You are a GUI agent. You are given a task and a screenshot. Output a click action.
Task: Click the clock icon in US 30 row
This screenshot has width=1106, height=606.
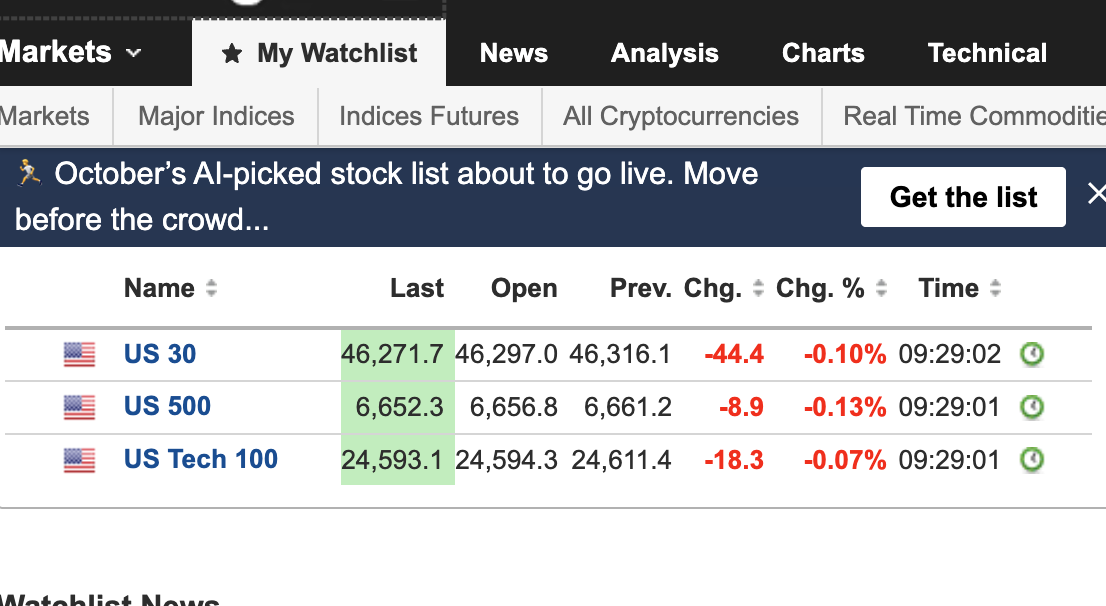tap(1031, 354)
